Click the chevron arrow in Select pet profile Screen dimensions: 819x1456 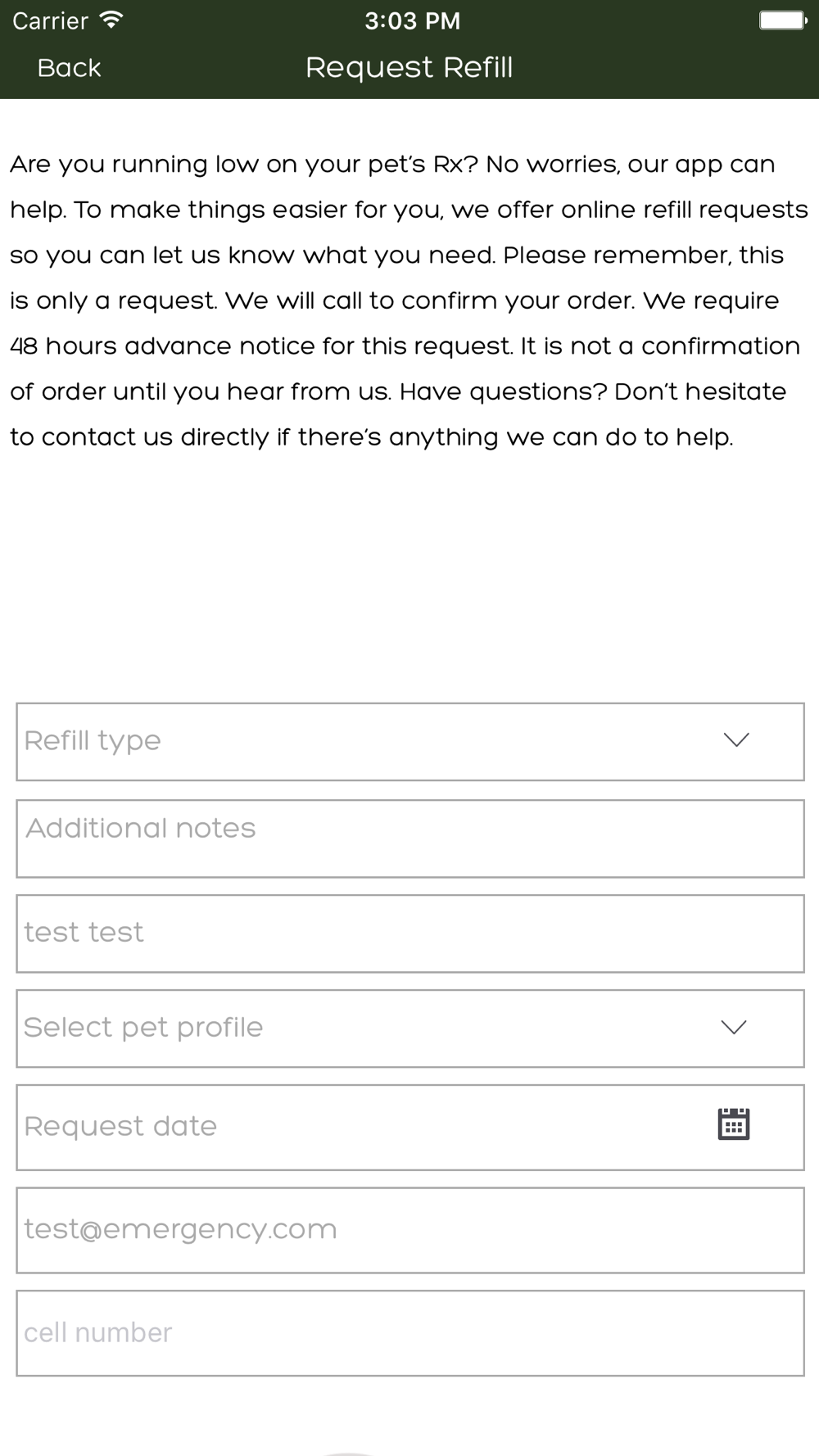[x=733, y=1027]
